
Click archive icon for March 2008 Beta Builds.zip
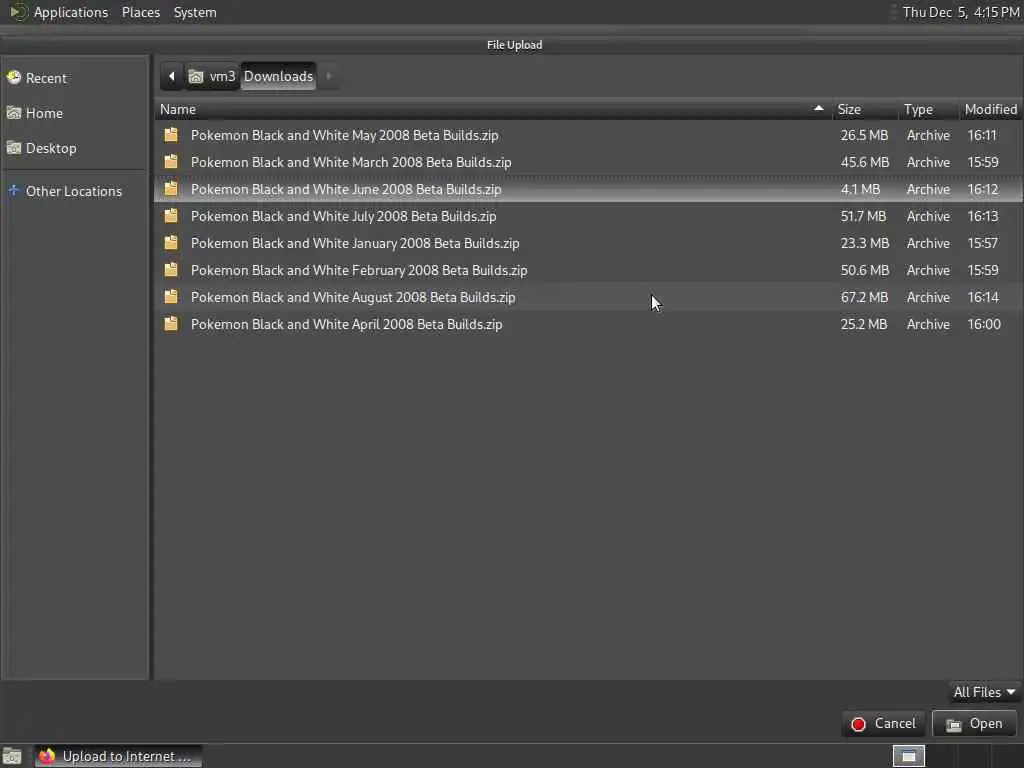point(171,162)
